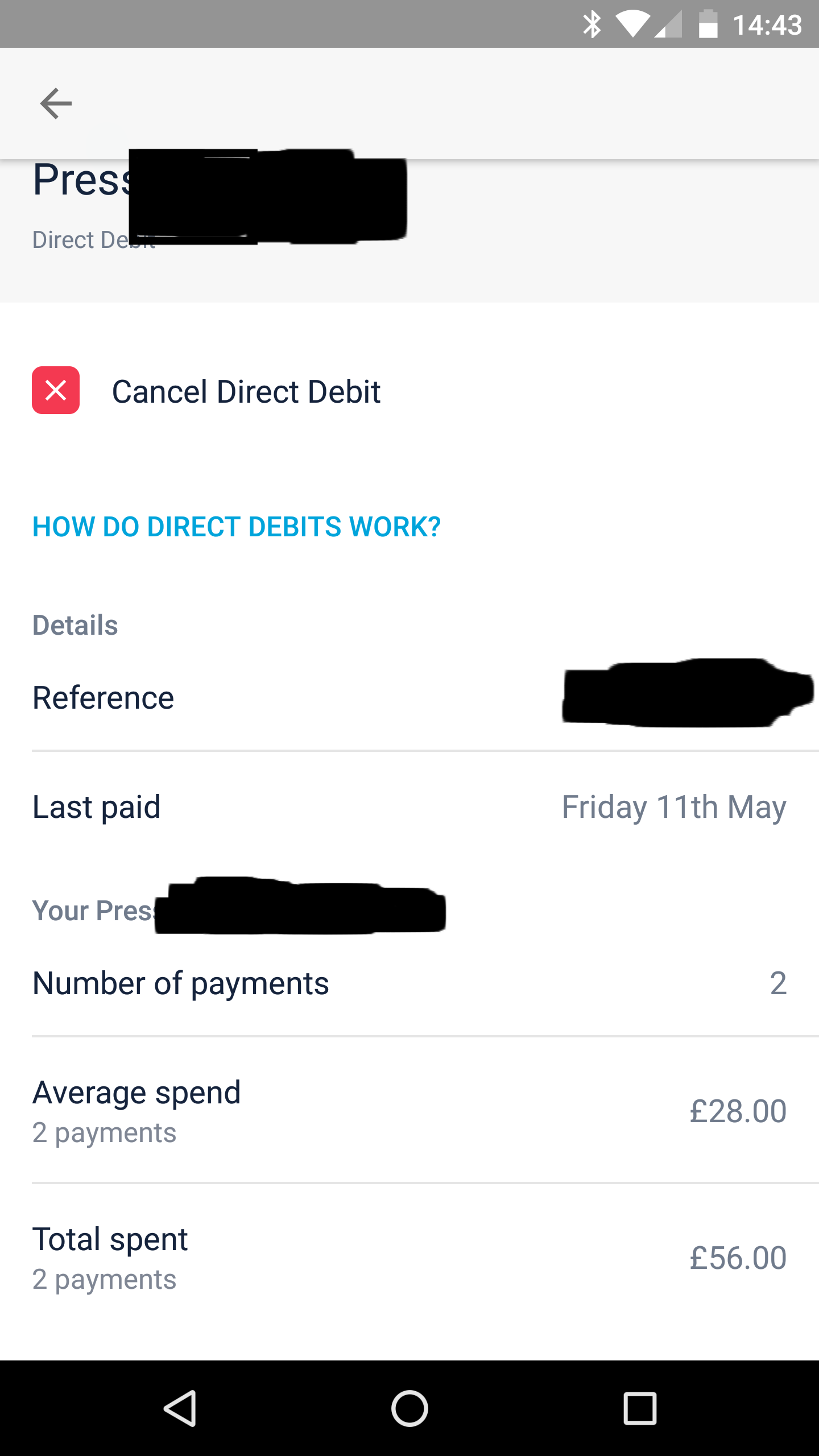Tap the back arrow in header
The width and height of the screenshot is (819, 1456).
coord(56,104)
